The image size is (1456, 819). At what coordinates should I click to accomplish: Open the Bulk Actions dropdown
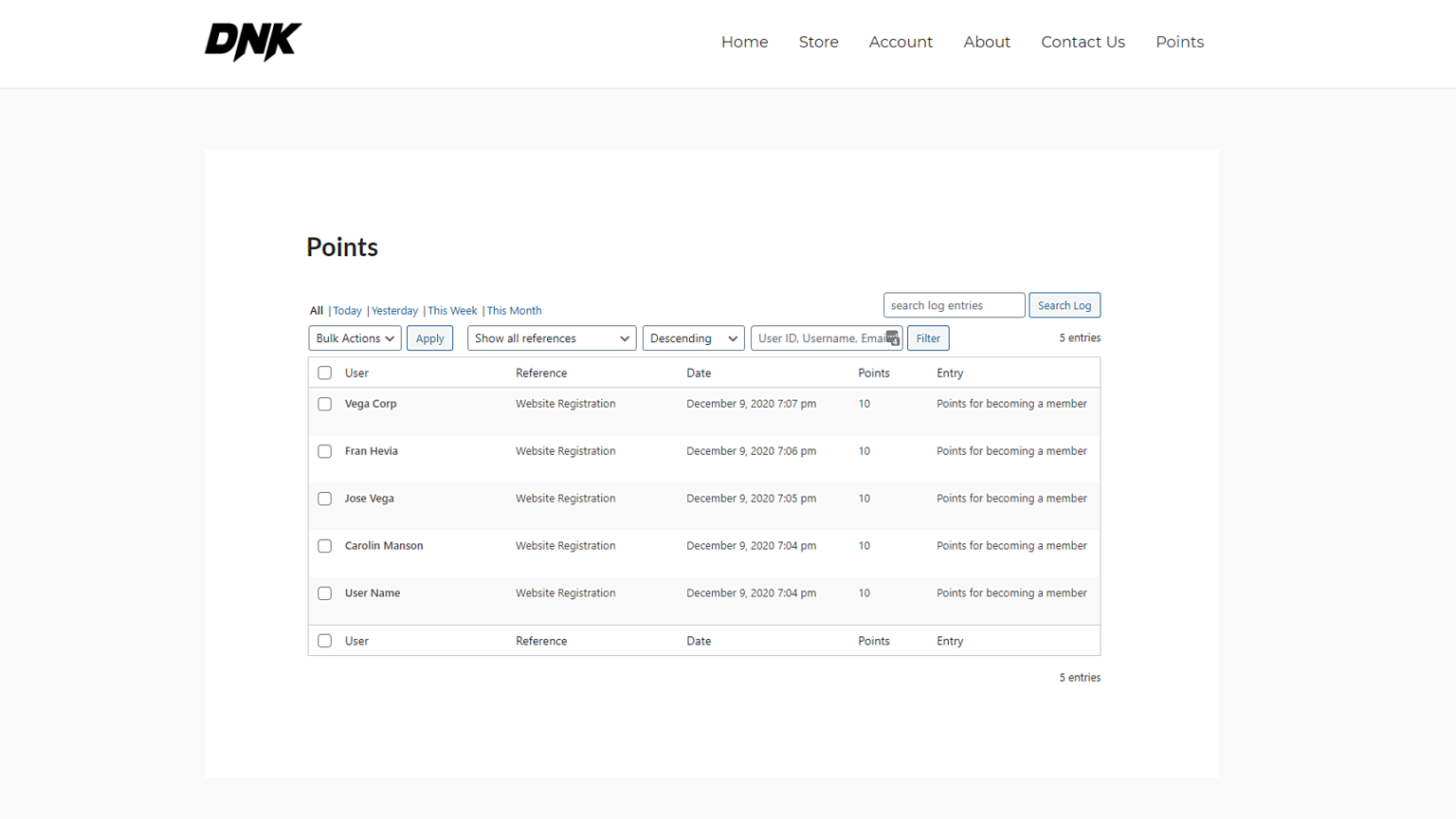pyautogui.click(x=355, y=338)
